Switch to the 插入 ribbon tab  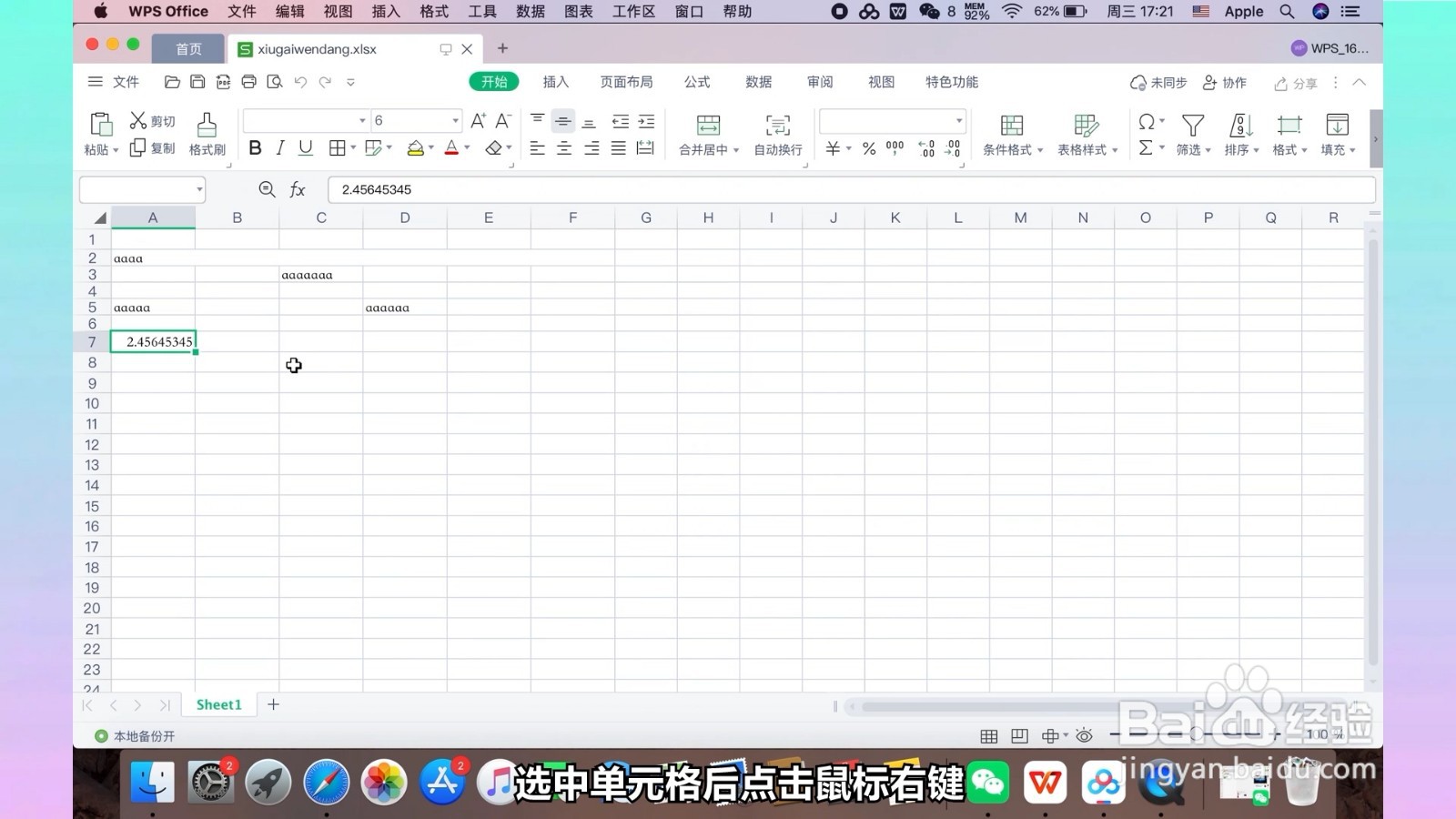(555, 82)
